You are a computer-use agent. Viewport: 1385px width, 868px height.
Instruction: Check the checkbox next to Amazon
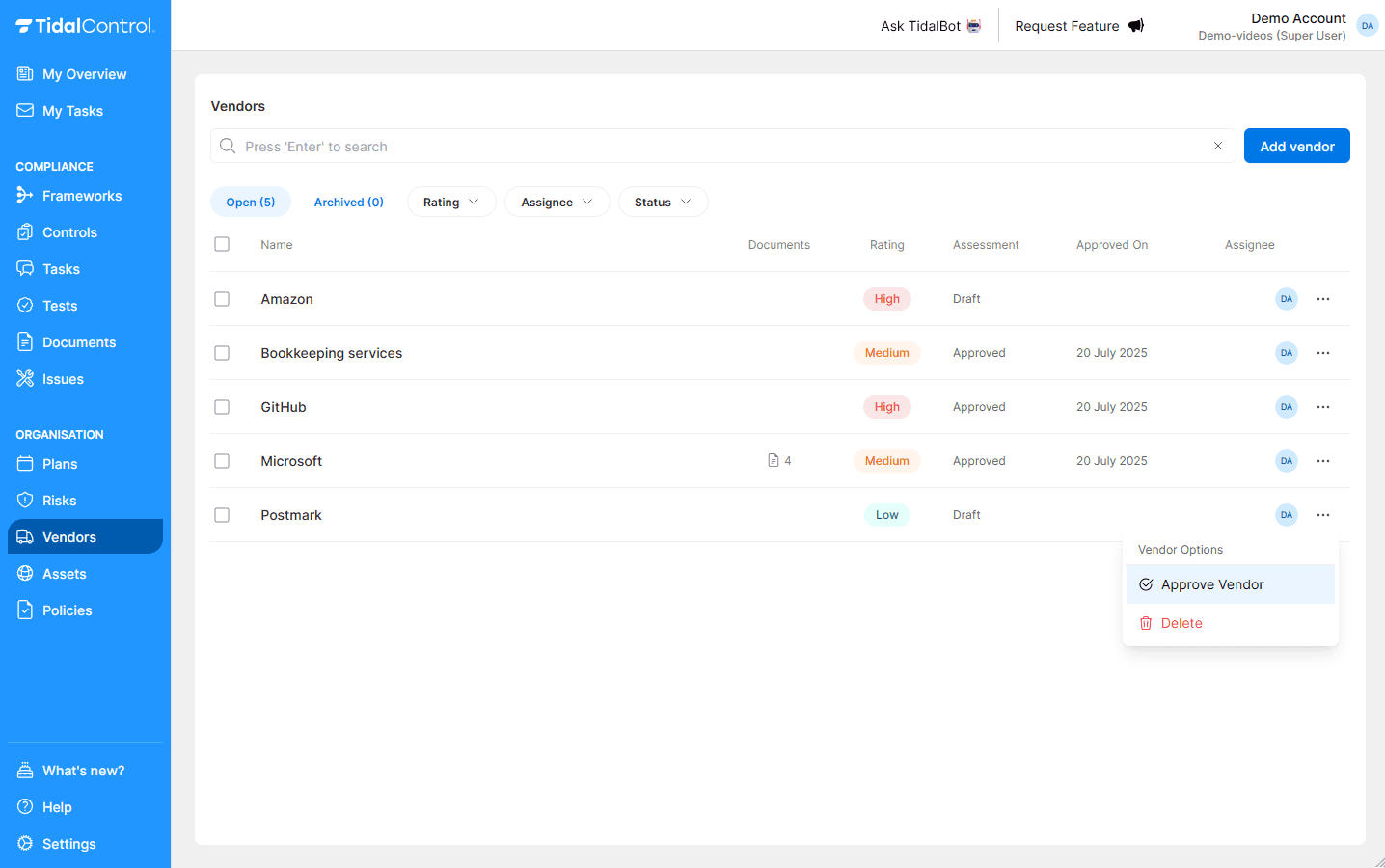[222, 298]
